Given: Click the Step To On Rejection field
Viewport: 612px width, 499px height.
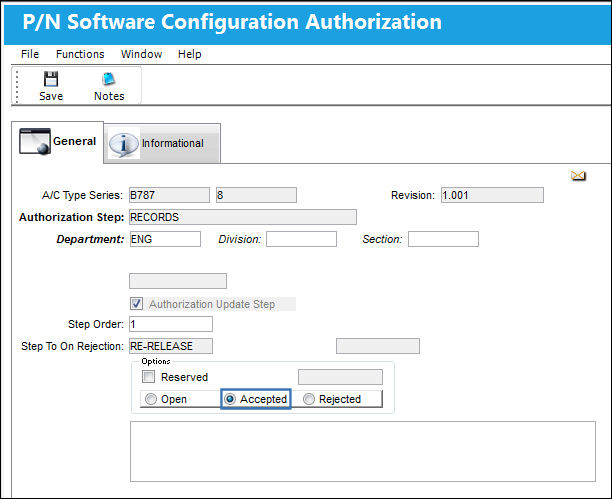Looking at the screenshot, I should pyautogui.click(x=171, y=346).
